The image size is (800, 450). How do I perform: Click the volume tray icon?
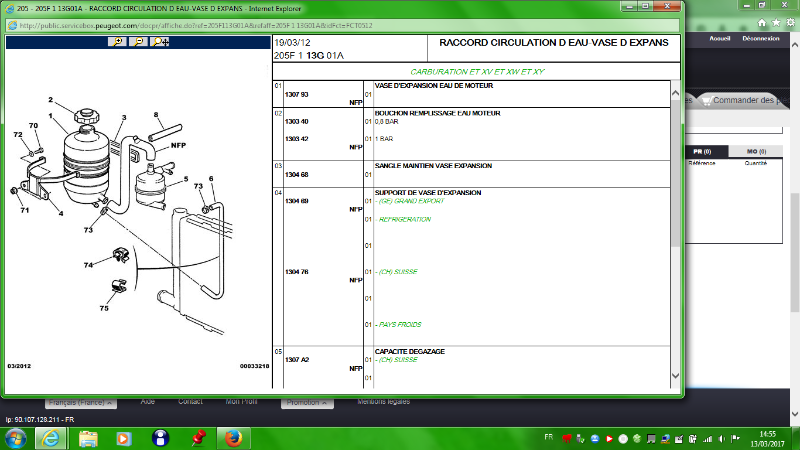click(721, 439)
